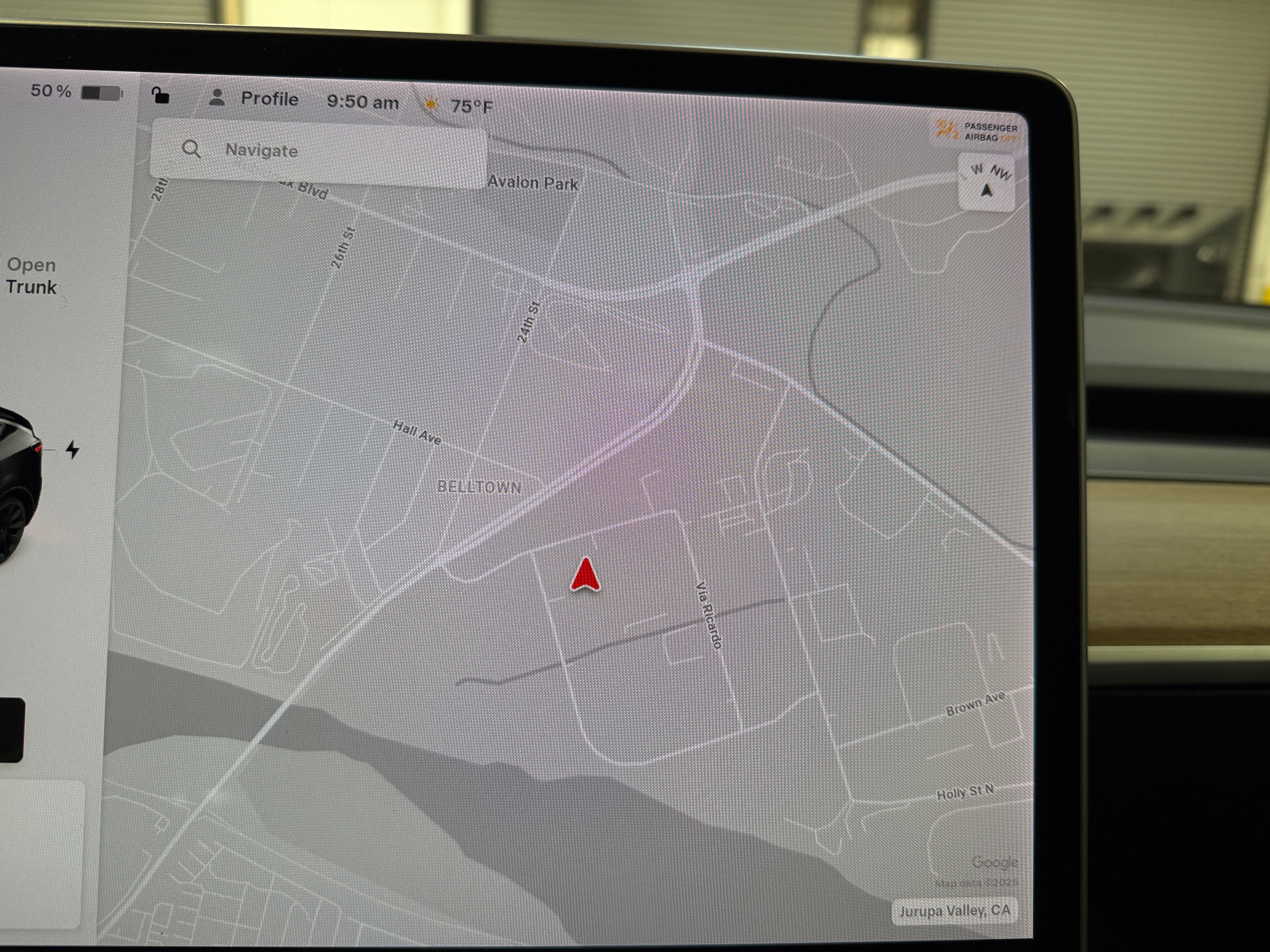Tap the Google logo on map
The width and height of the screenshot is (1270, 952).
click(994, 862)
